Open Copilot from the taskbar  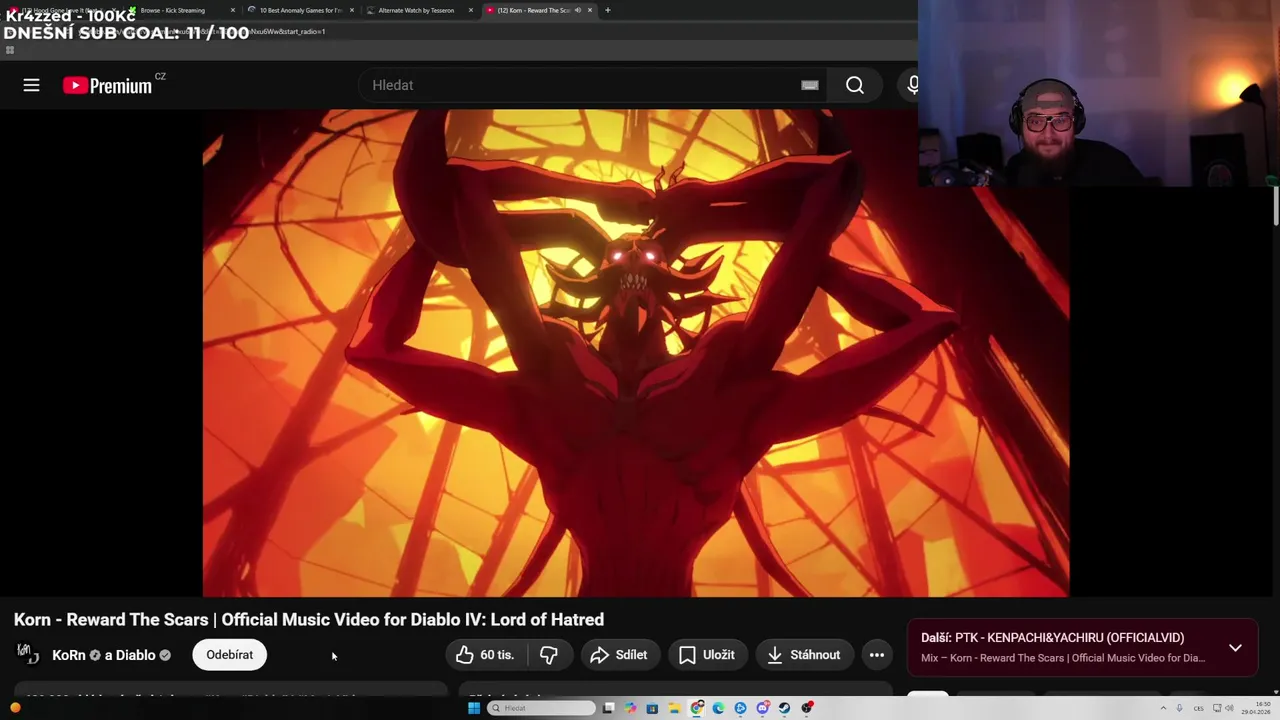(x=630, y=708)
